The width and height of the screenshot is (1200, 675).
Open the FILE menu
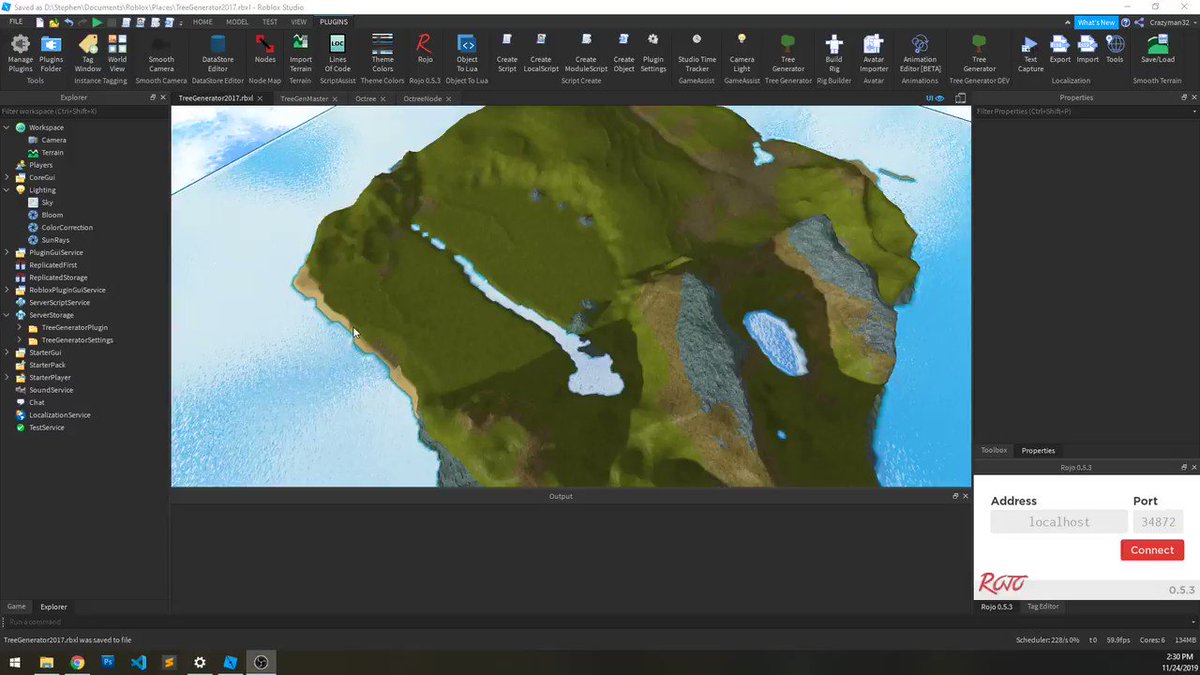pos(16,21)
